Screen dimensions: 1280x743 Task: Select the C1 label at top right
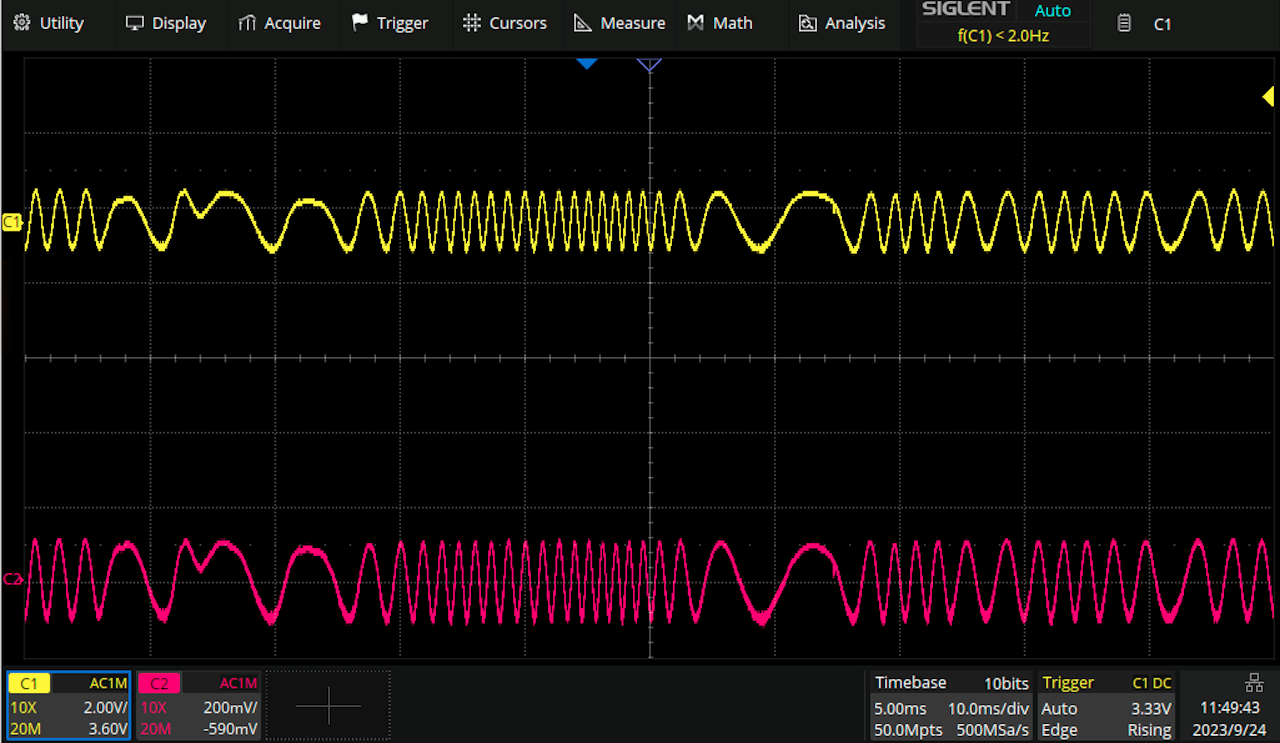1162,24
